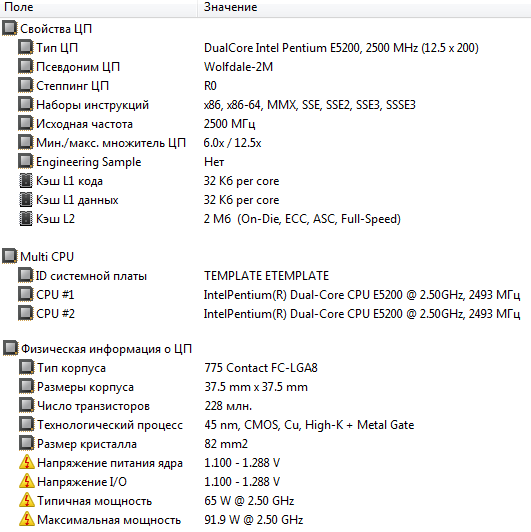Click the icon next to 'Размеры корпуса'

pyautogui.click(x=26, y=386)
